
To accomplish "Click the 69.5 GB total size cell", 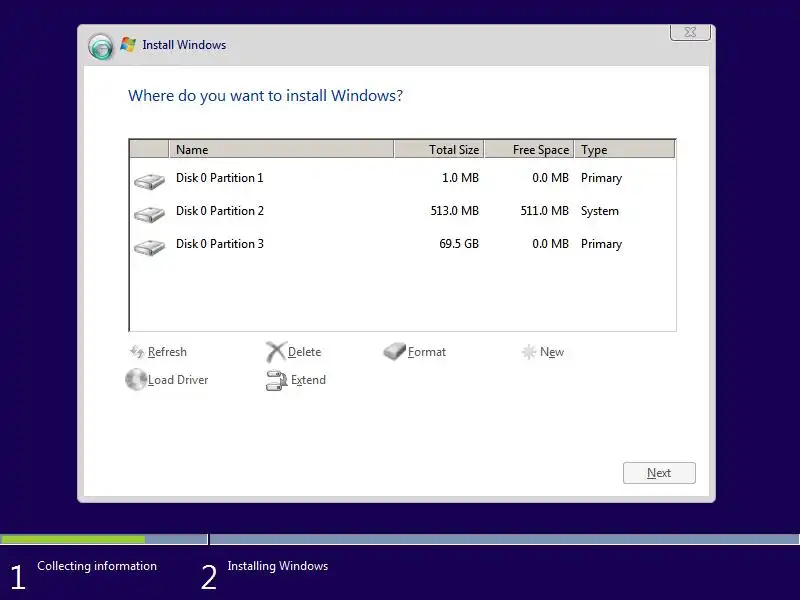I will click(459, 244).
